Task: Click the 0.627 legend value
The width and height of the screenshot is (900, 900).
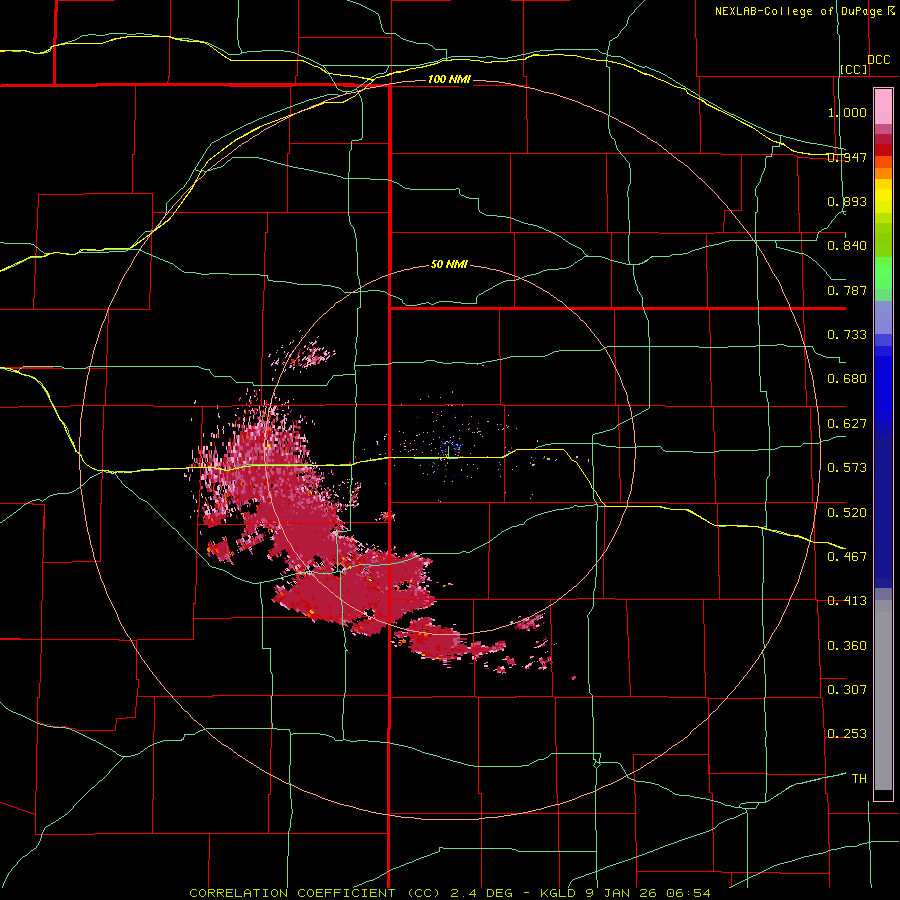Action: [847, 424]
